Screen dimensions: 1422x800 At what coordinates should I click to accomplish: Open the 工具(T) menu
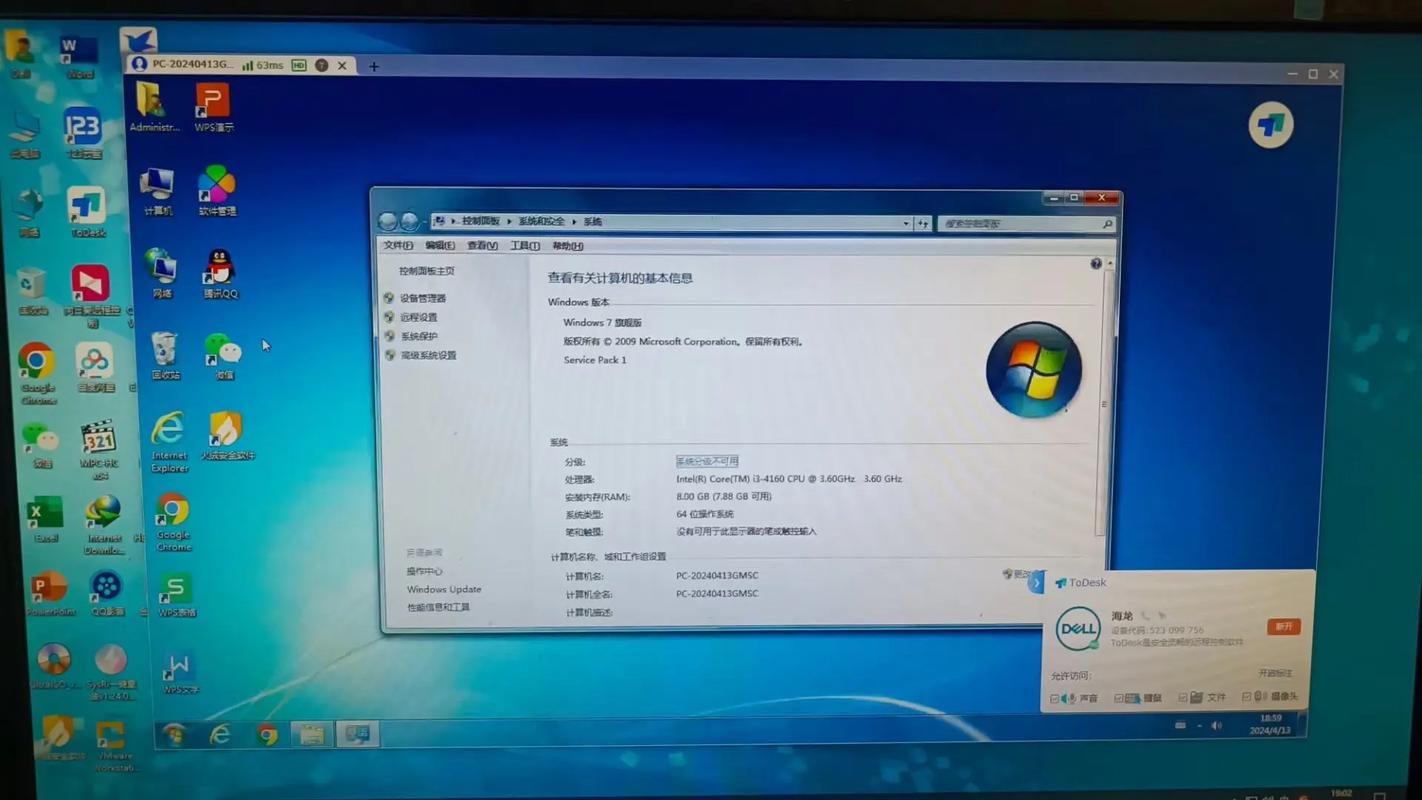click(x=525, y=246)
